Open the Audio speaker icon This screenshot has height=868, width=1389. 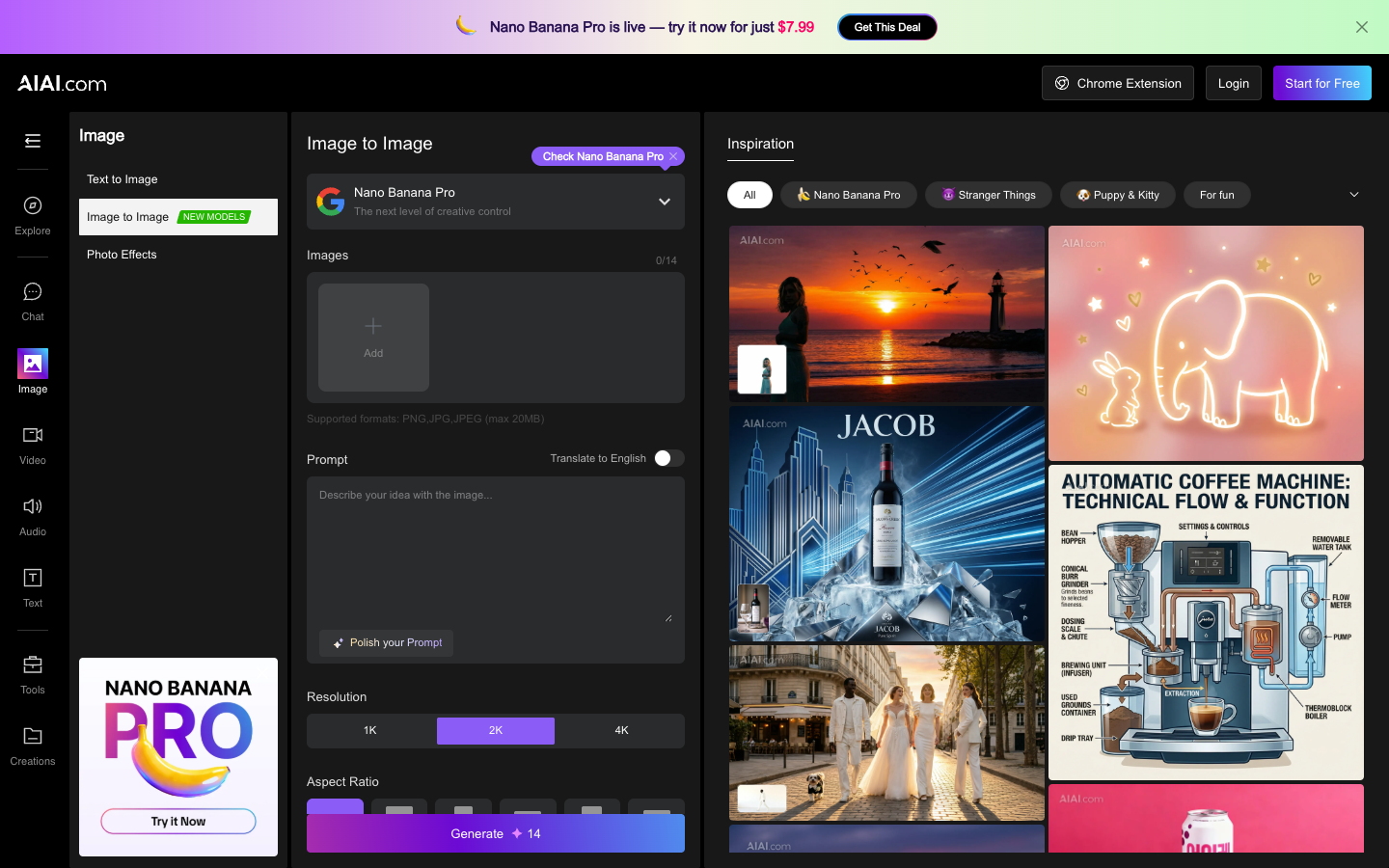click(x=33, y=506)
